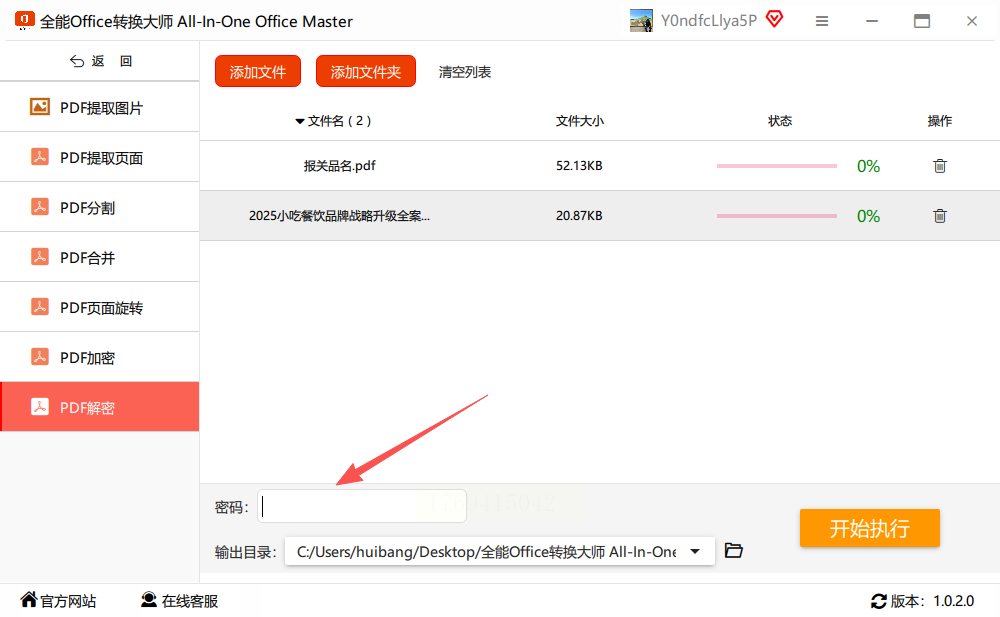Select the 报关品名.pdf file name
The image size is (1000, 617).
coord(339,166)
